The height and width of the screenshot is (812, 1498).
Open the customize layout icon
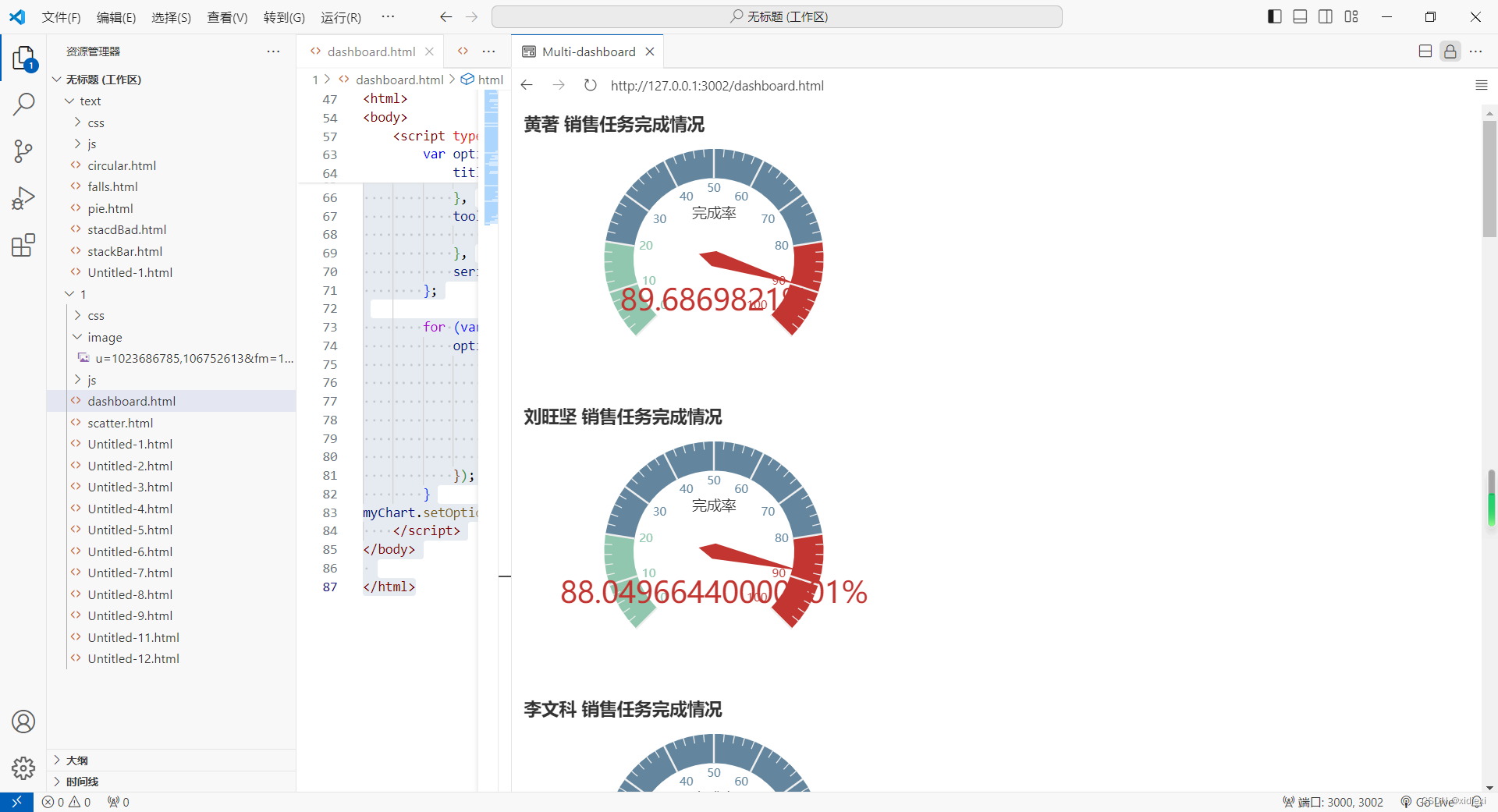(1351, 16)
